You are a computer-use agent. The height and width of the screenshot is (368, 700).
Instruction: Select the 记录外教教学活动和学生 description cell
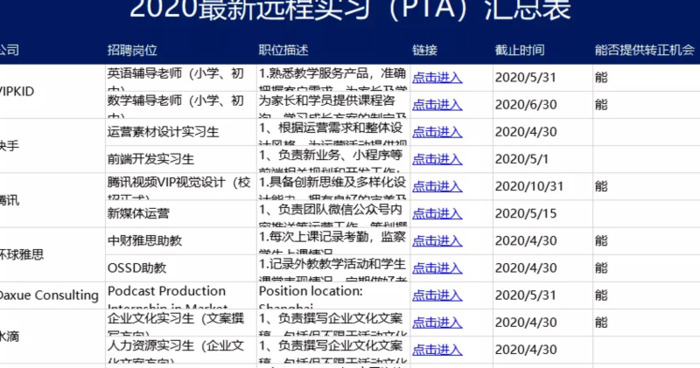[x=333, y=269]
